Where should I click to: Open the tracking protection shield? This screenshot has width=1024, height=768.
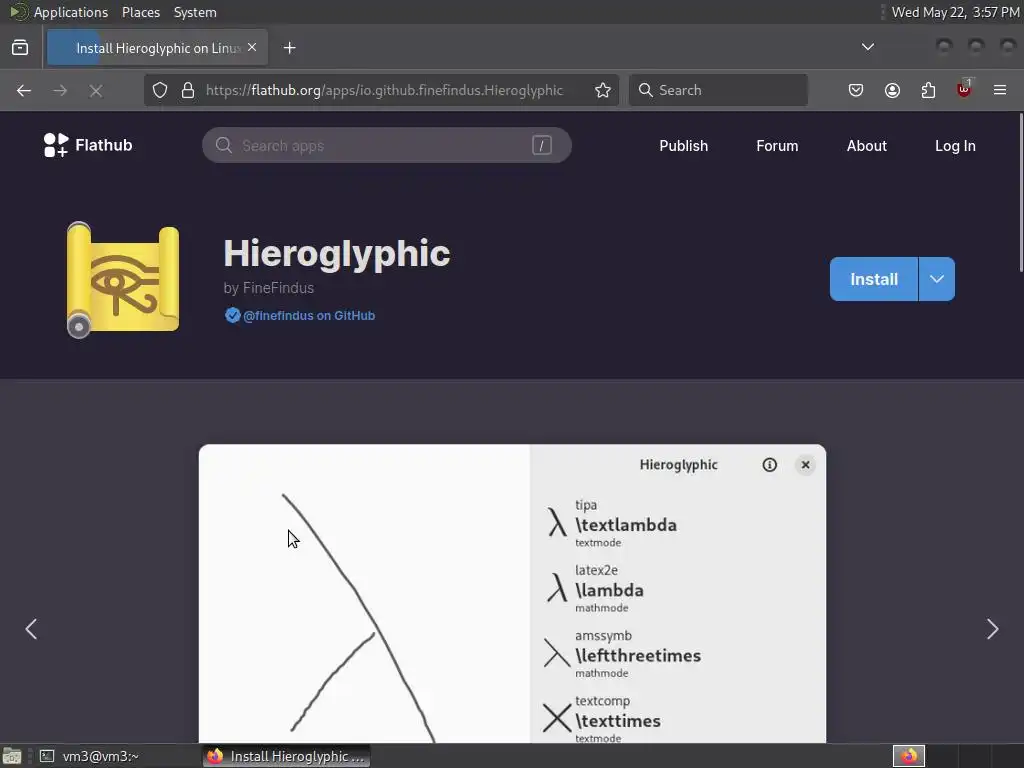160,90
